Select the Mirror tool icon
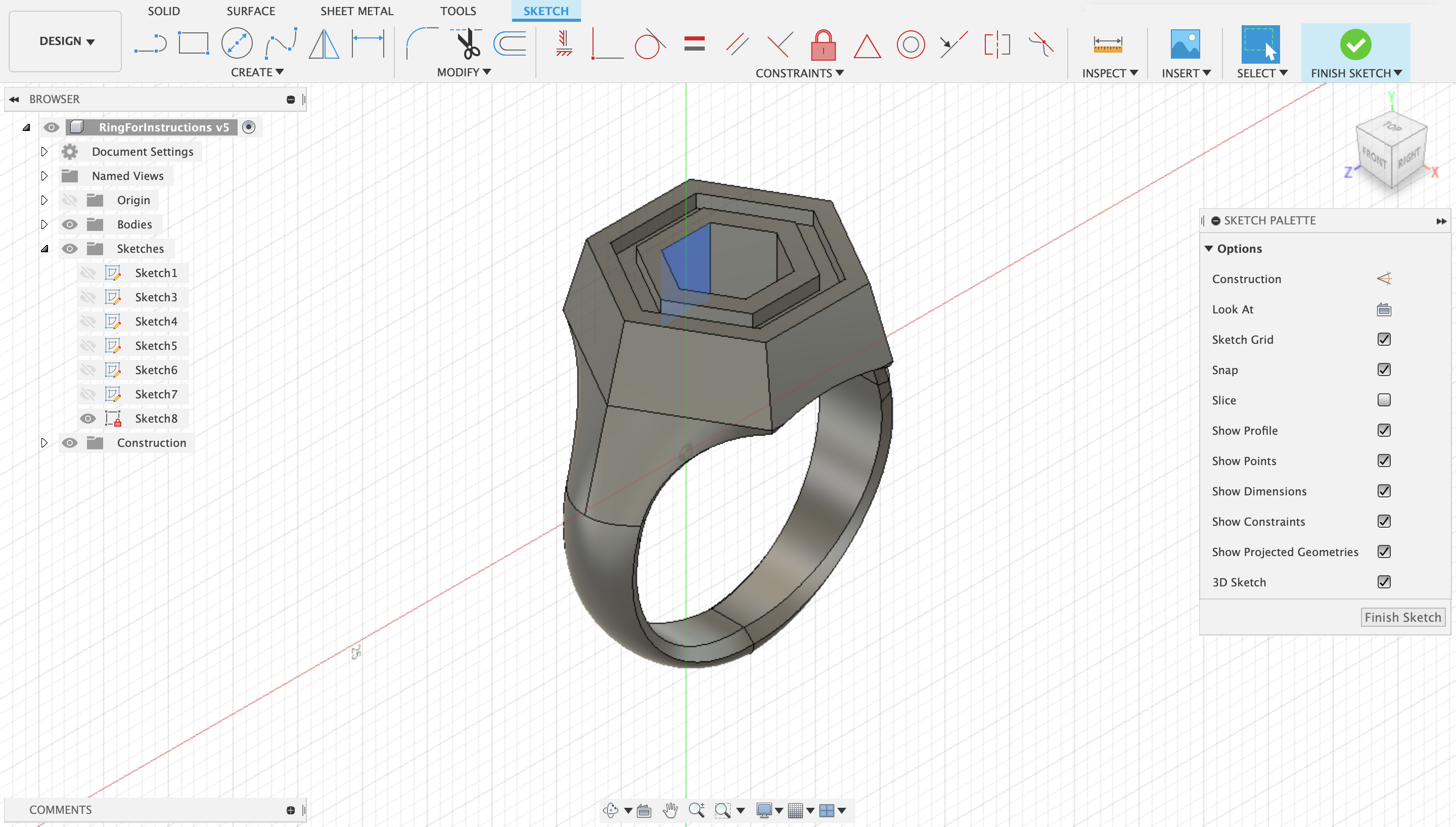Viewport: 1456px width, 827px height. pos(324,44)
